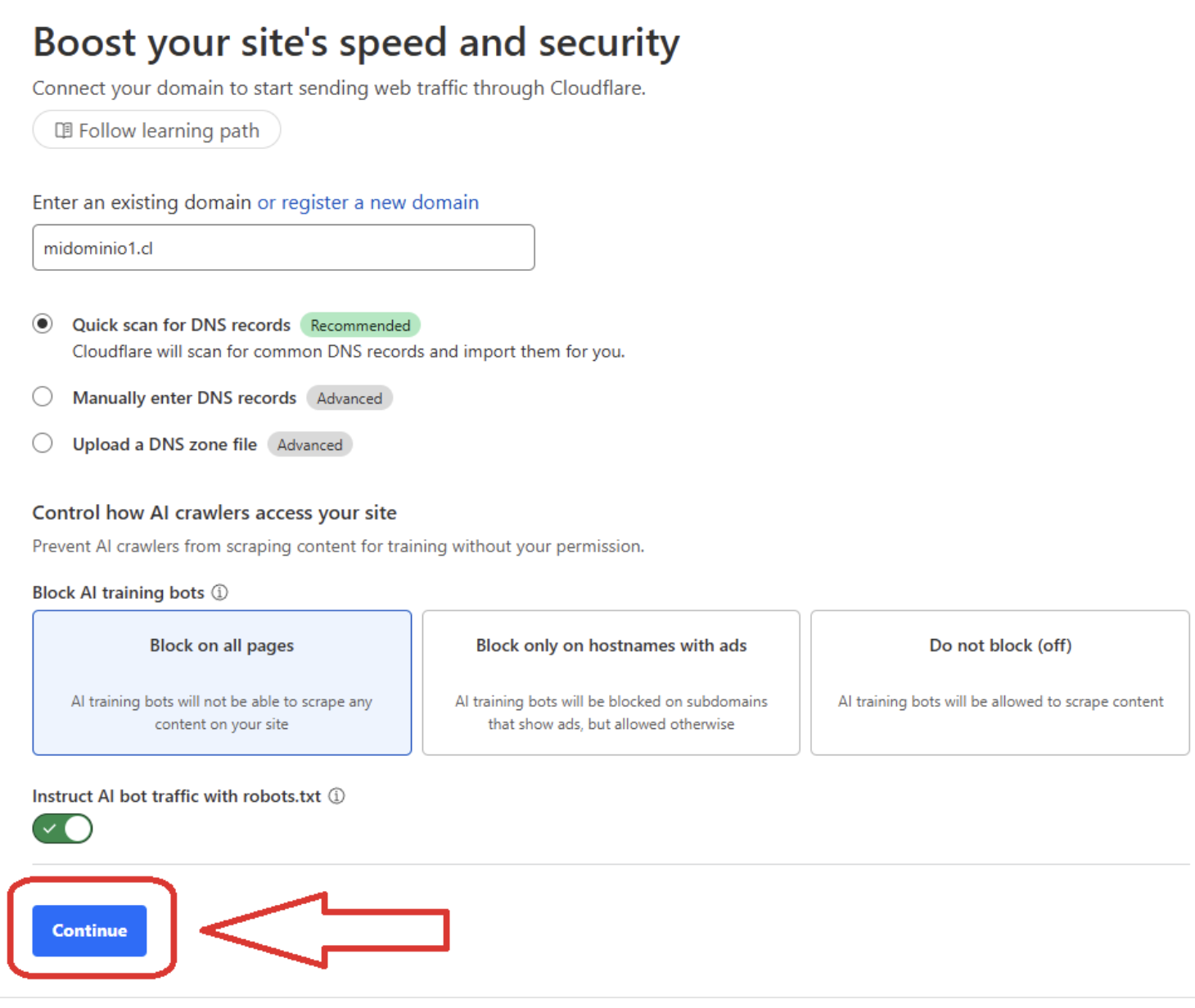This screenshot has height=1008, width=1195.
Task: Click Advanced badge beside Upload a DNS zone file
Action: (309, 445)
